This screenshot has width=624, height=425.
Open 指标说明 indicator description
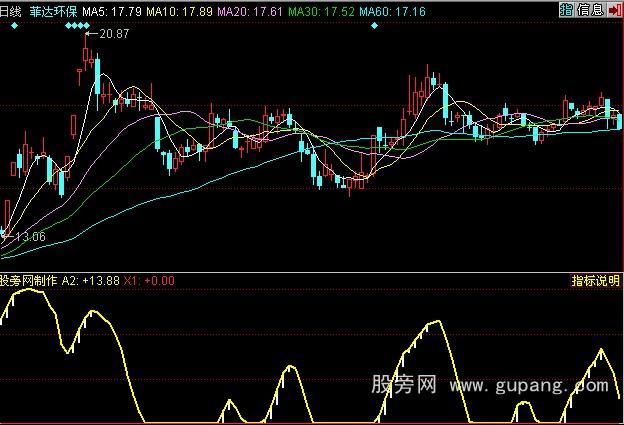pyautogui.click(x=596, y=281)
